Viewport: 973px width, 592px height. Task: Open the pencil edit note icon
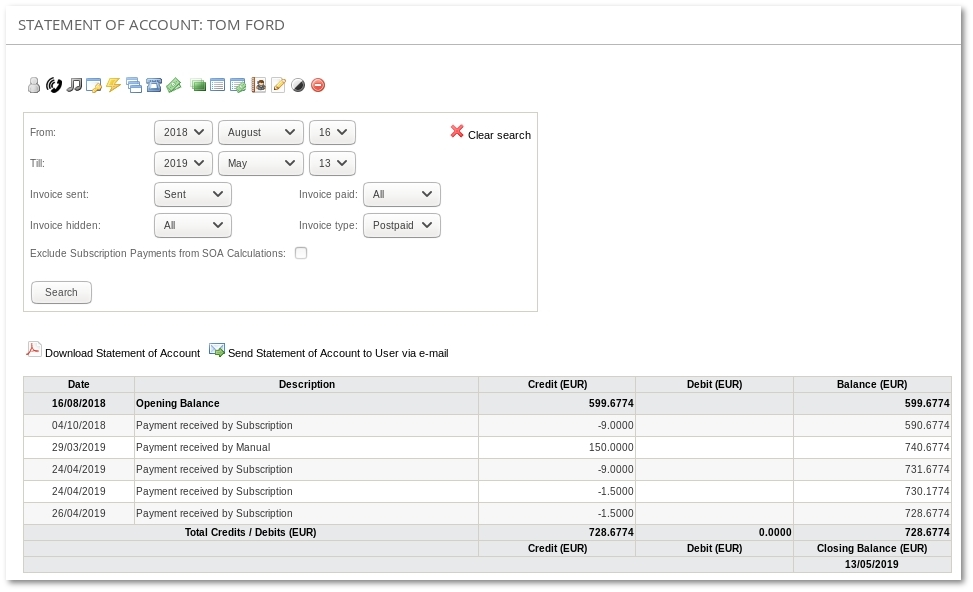[x=279, y=86]
